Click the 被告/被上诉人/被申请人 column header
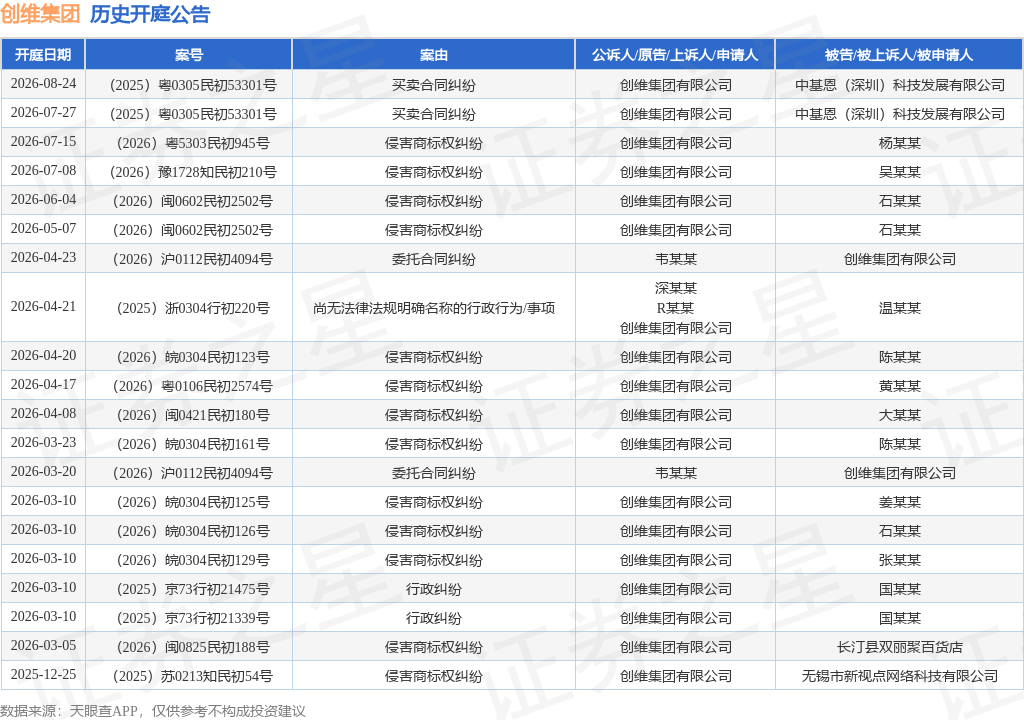The height and width of the screenshot is (720, 1024). [x=899, y=55]
